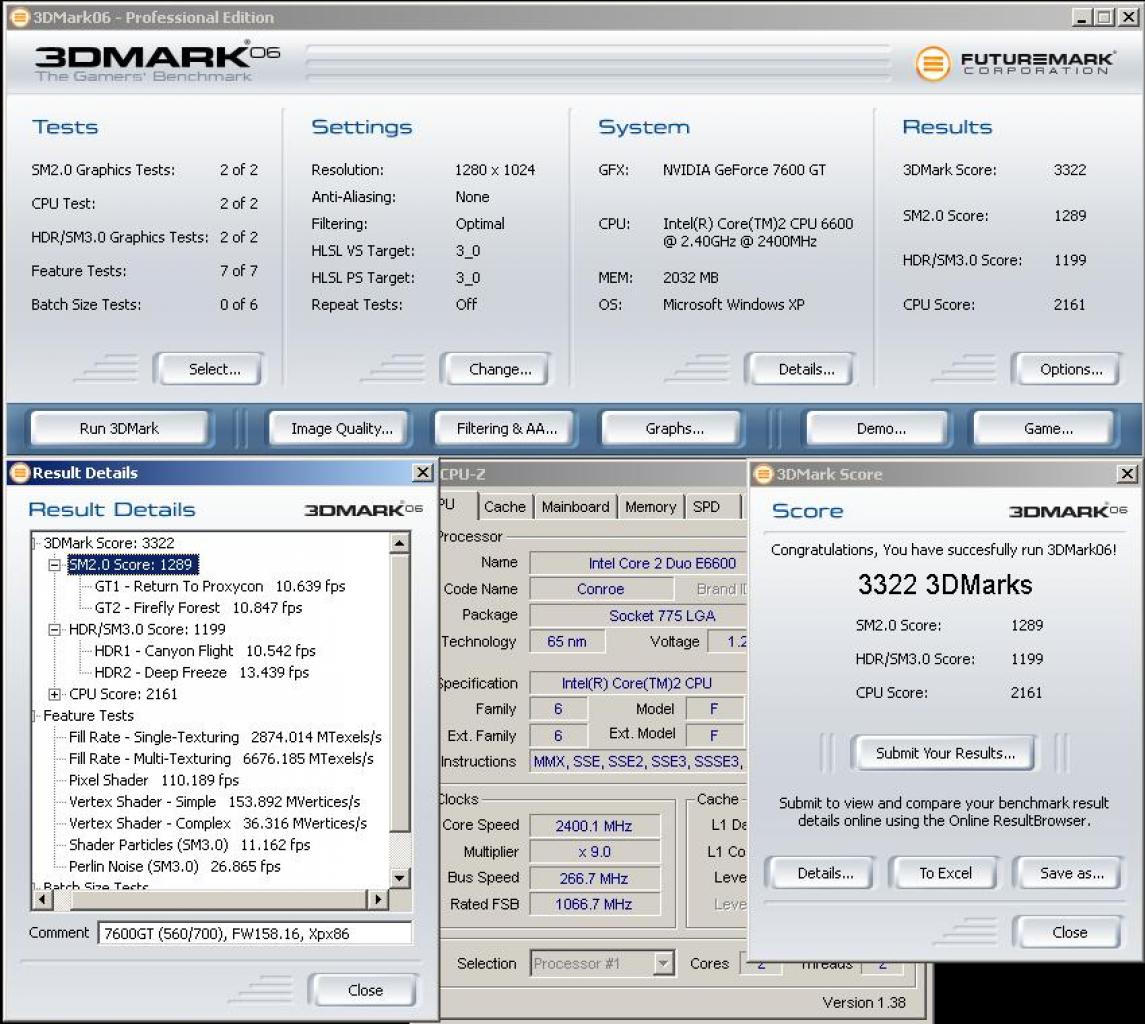Click the vertical scrollbar thumb in results tree
Viewport: 1145px width, 1024px height.
click(399, 692)
